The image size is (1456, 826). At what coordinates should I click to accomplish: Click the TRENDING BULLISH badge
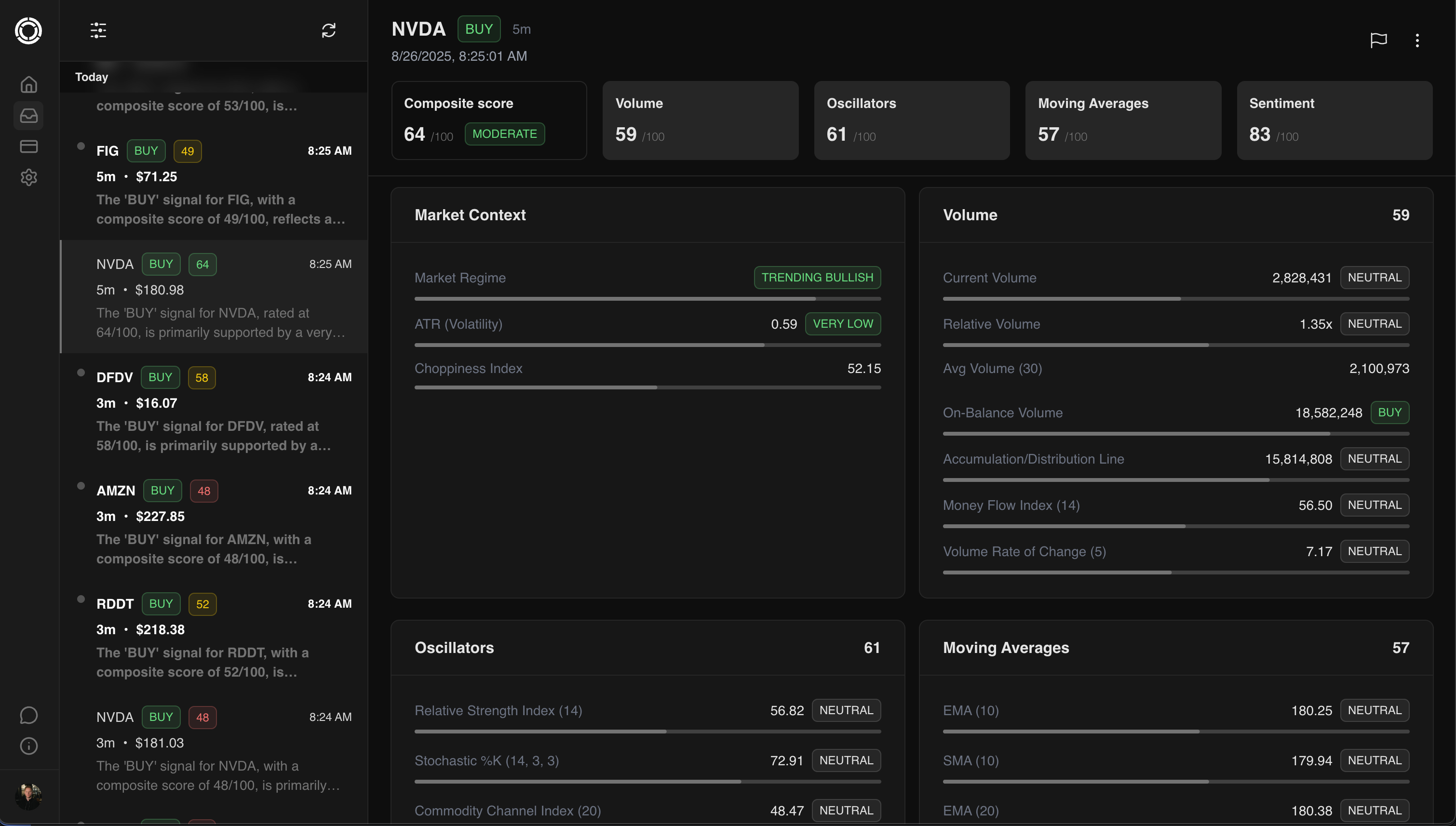point(817,278)
